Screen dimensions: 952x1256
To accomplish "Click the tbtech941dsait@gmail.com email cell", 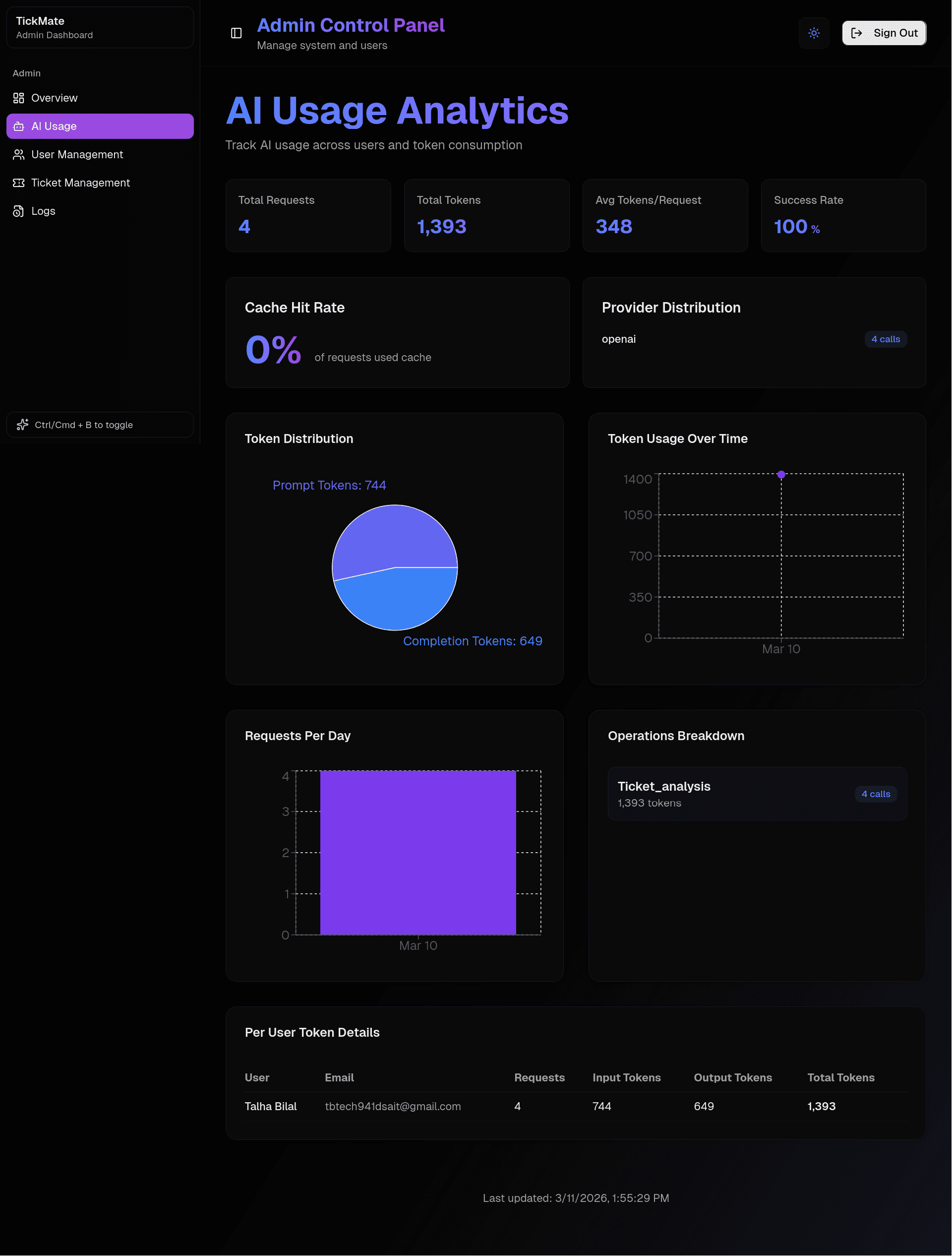I will (393, 1106).
